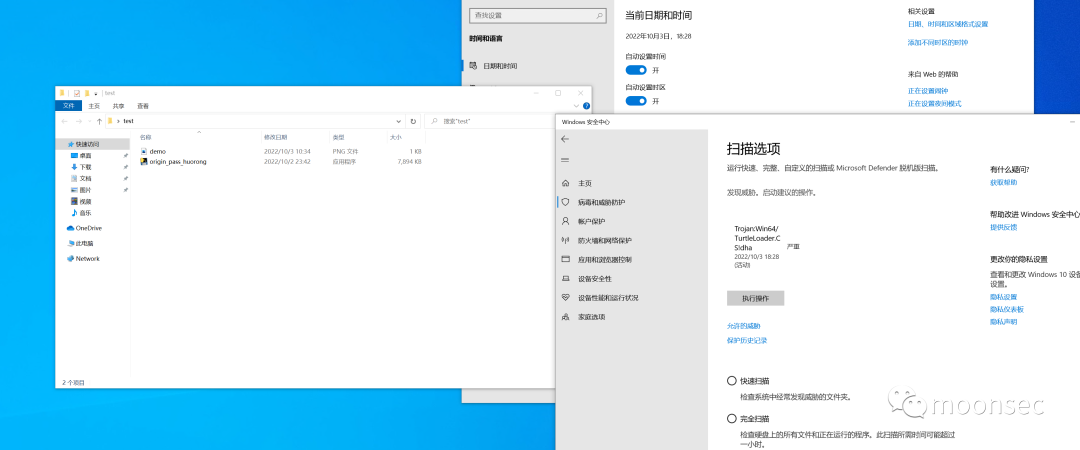
Task: Click the 隐私声明 link
Action: click(1004, 322)
